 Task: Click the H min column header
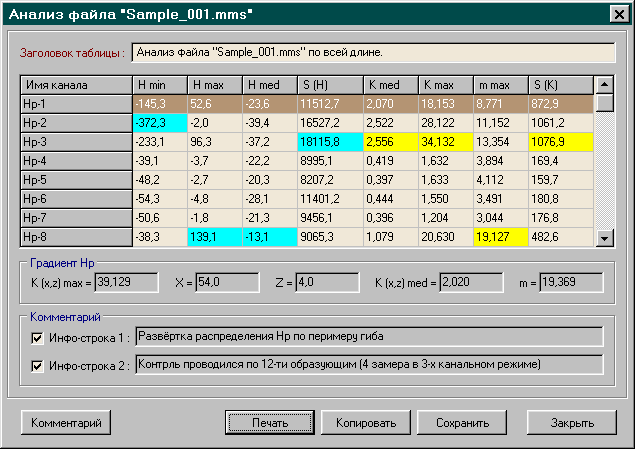pos(159,85)
